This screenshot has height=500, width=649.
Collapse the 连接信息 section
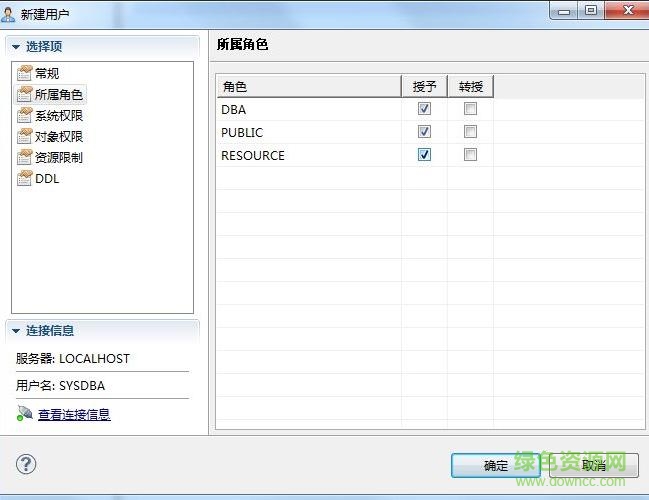[16, 331]
